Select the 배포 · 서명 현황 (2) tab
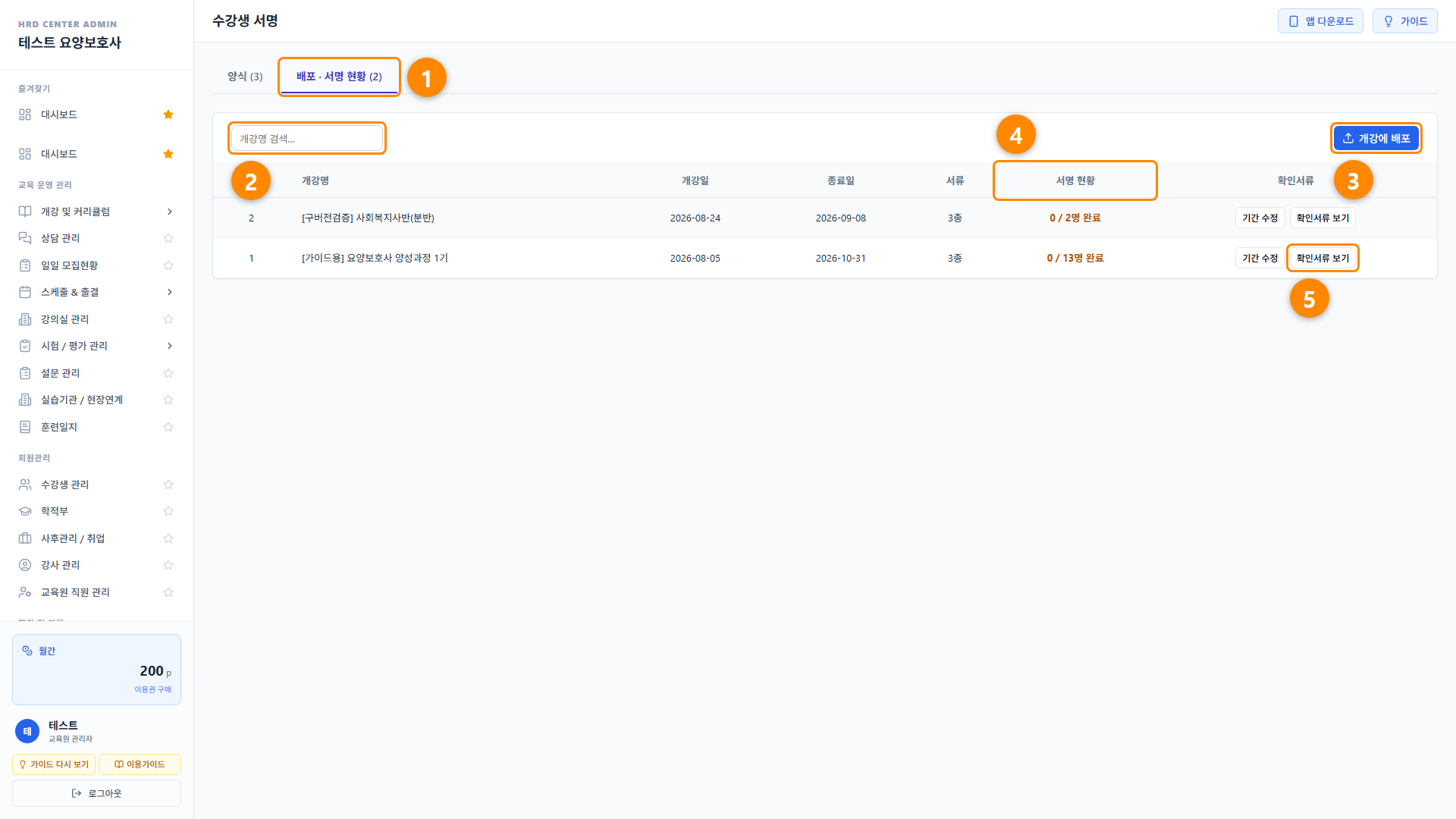1456x819 pixels. pos(339,77)
